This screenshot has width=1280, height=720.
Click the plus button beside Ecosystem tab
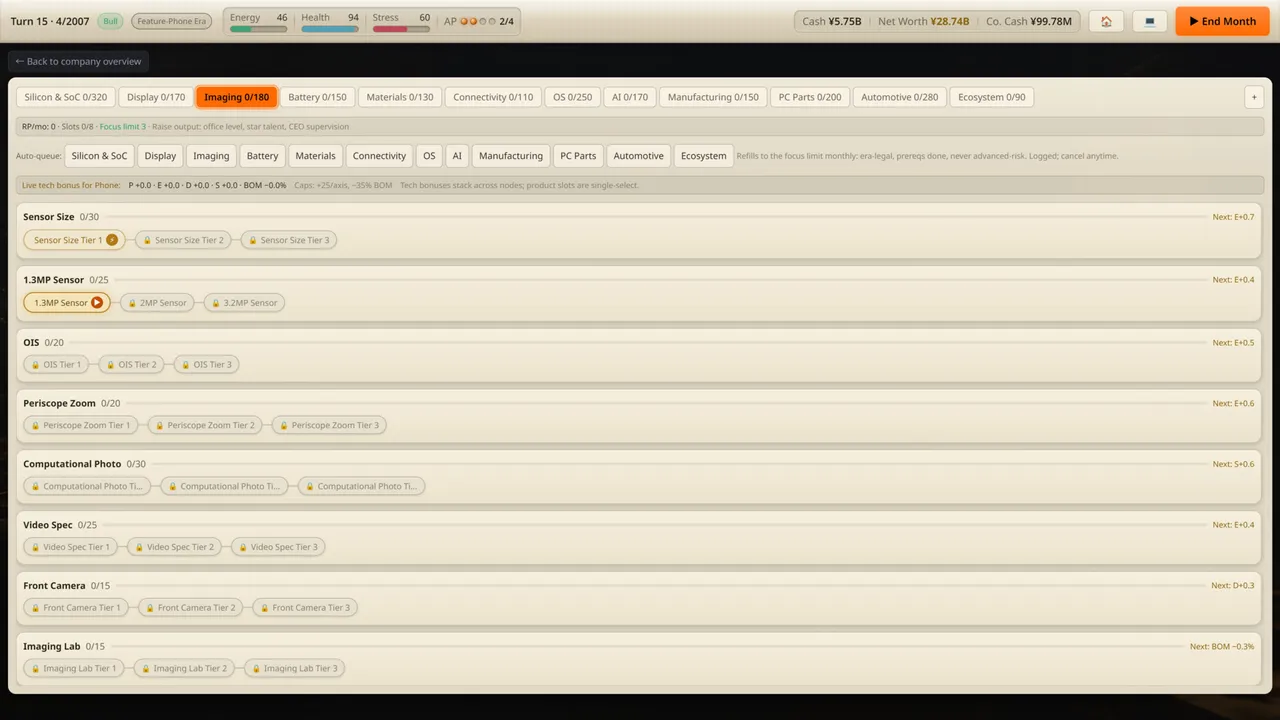[1253, 97]
